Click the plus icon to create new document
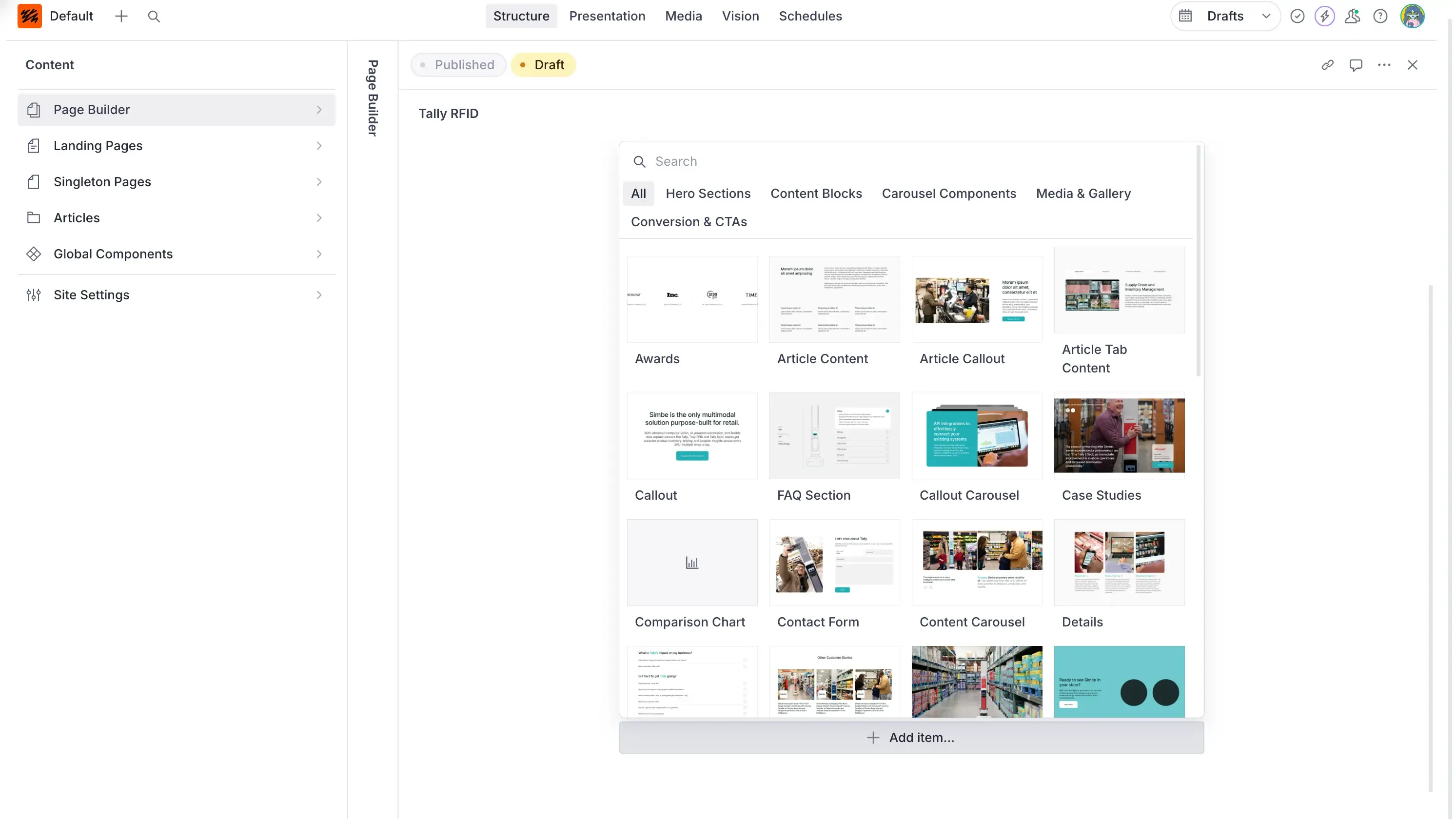This screenshot has width=1456, height=819. 121,16
